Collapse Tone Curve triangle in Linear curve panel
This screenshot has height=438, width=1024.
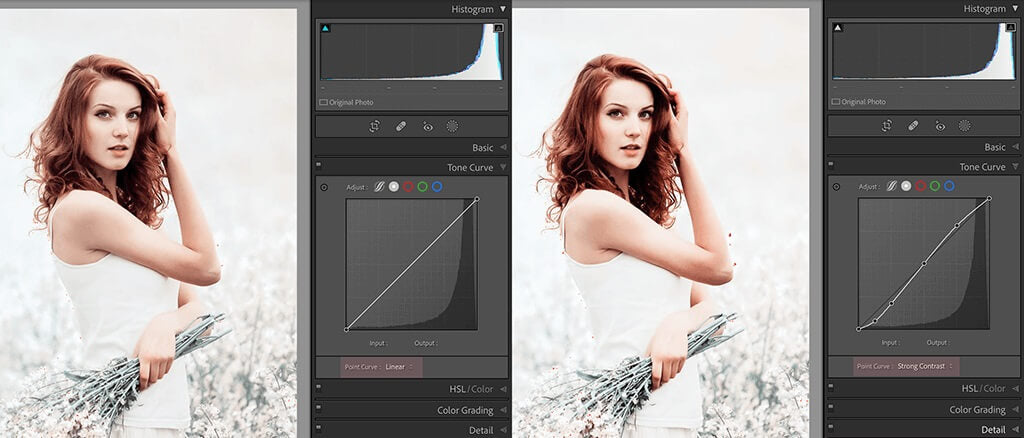point(503,168)
